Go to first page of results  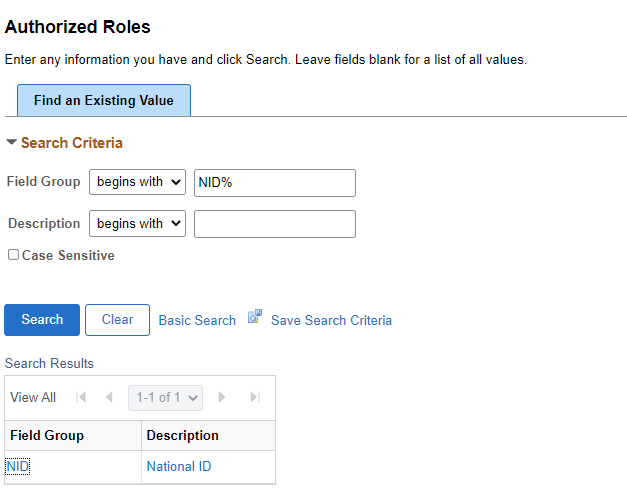(81, 397)
